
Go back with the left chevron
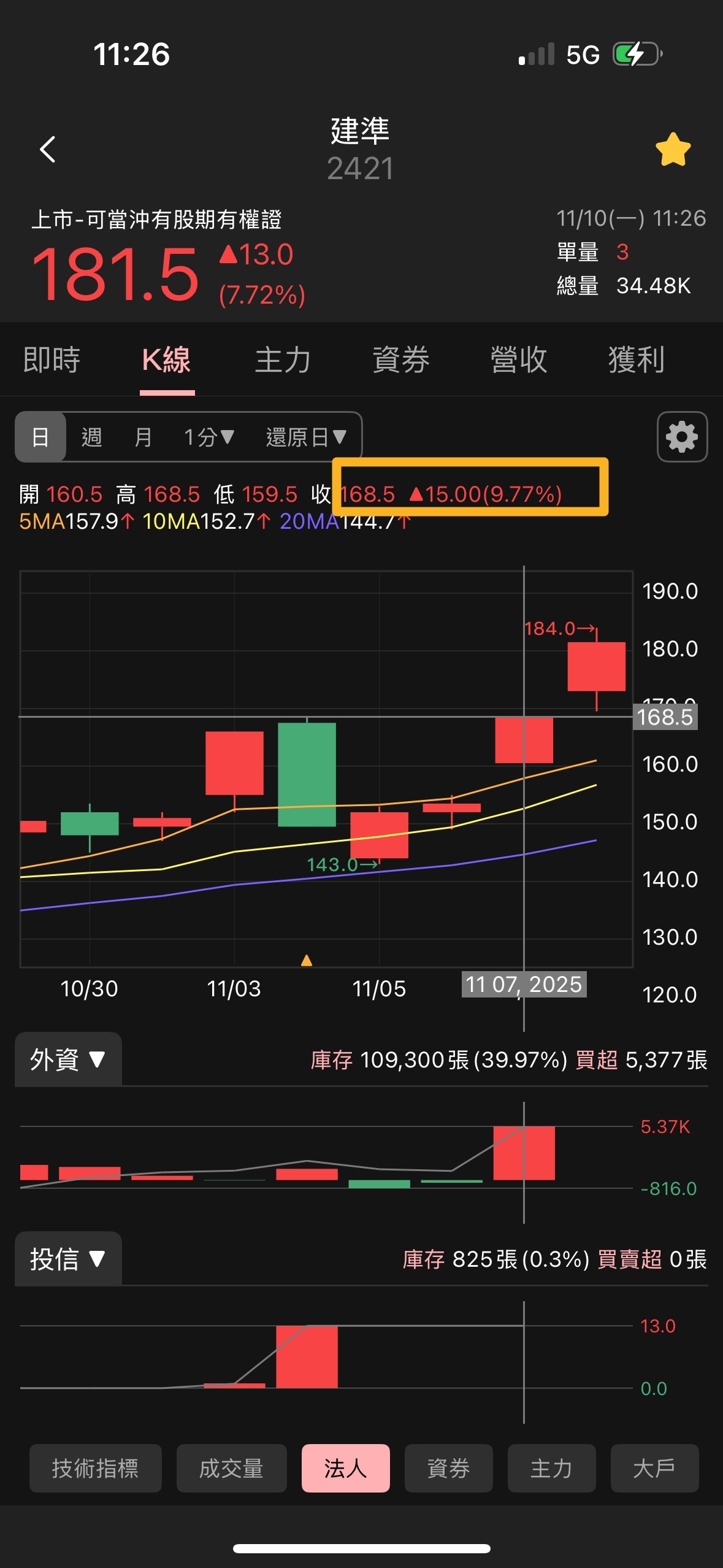point(48,149)
